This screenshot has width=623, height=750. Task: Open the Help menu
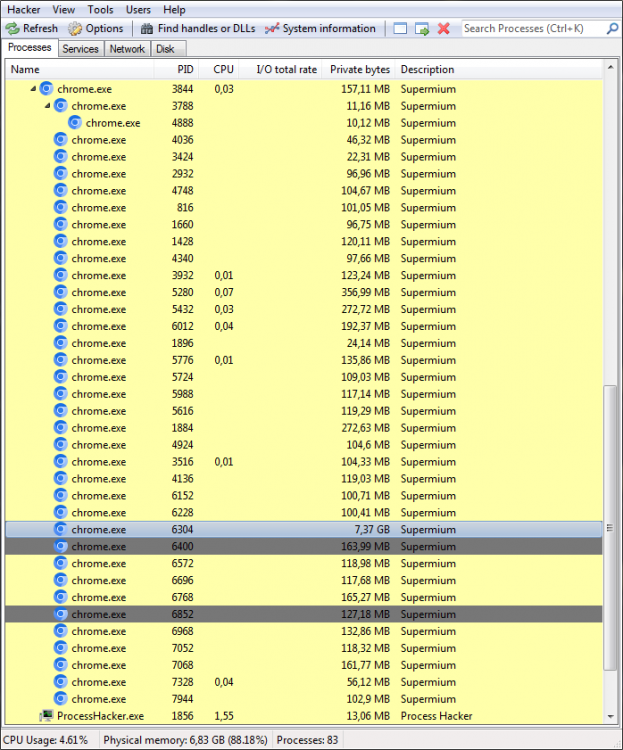(174, 10)
